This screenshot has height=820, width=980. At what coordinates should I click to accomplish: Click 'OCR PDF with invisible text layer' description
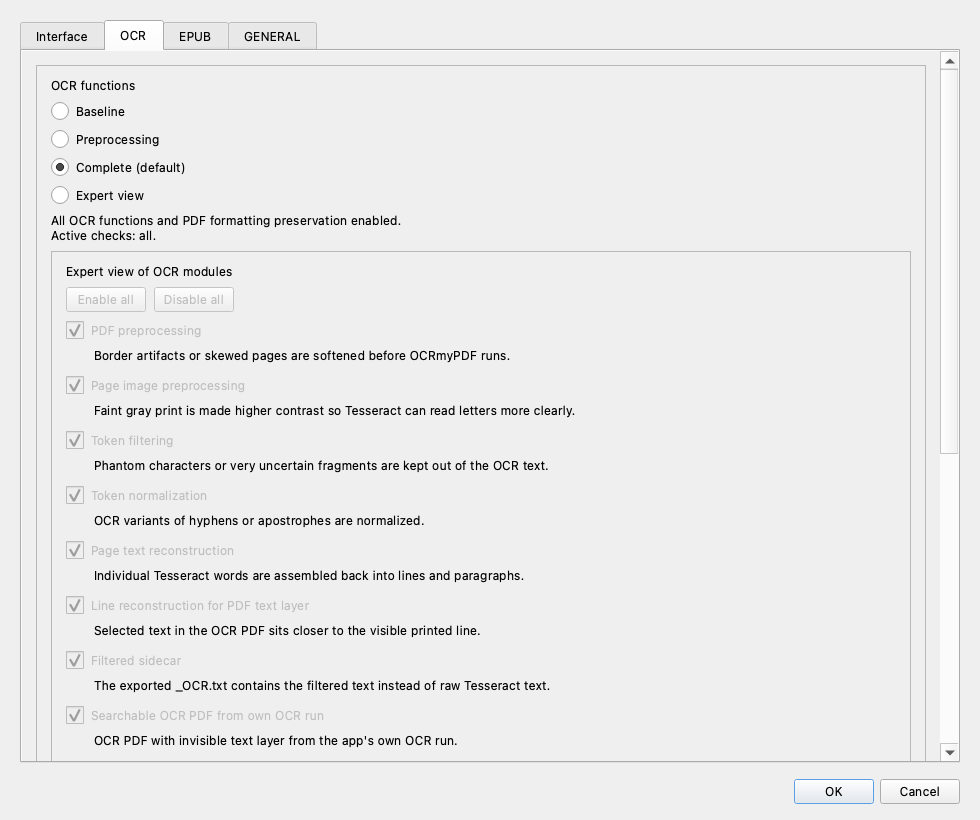tap(276, 741)
